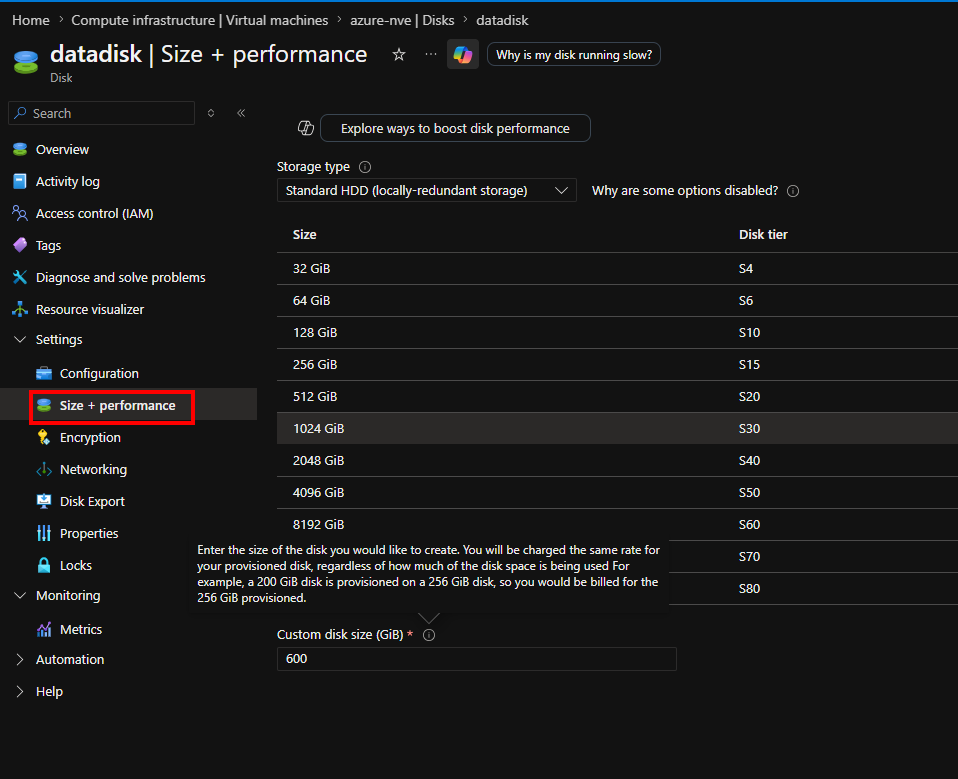Click the sidebar expand/collapse arrows icon
Screen dimensions: 958x779
pyautogui.click(x=211, y=113)
